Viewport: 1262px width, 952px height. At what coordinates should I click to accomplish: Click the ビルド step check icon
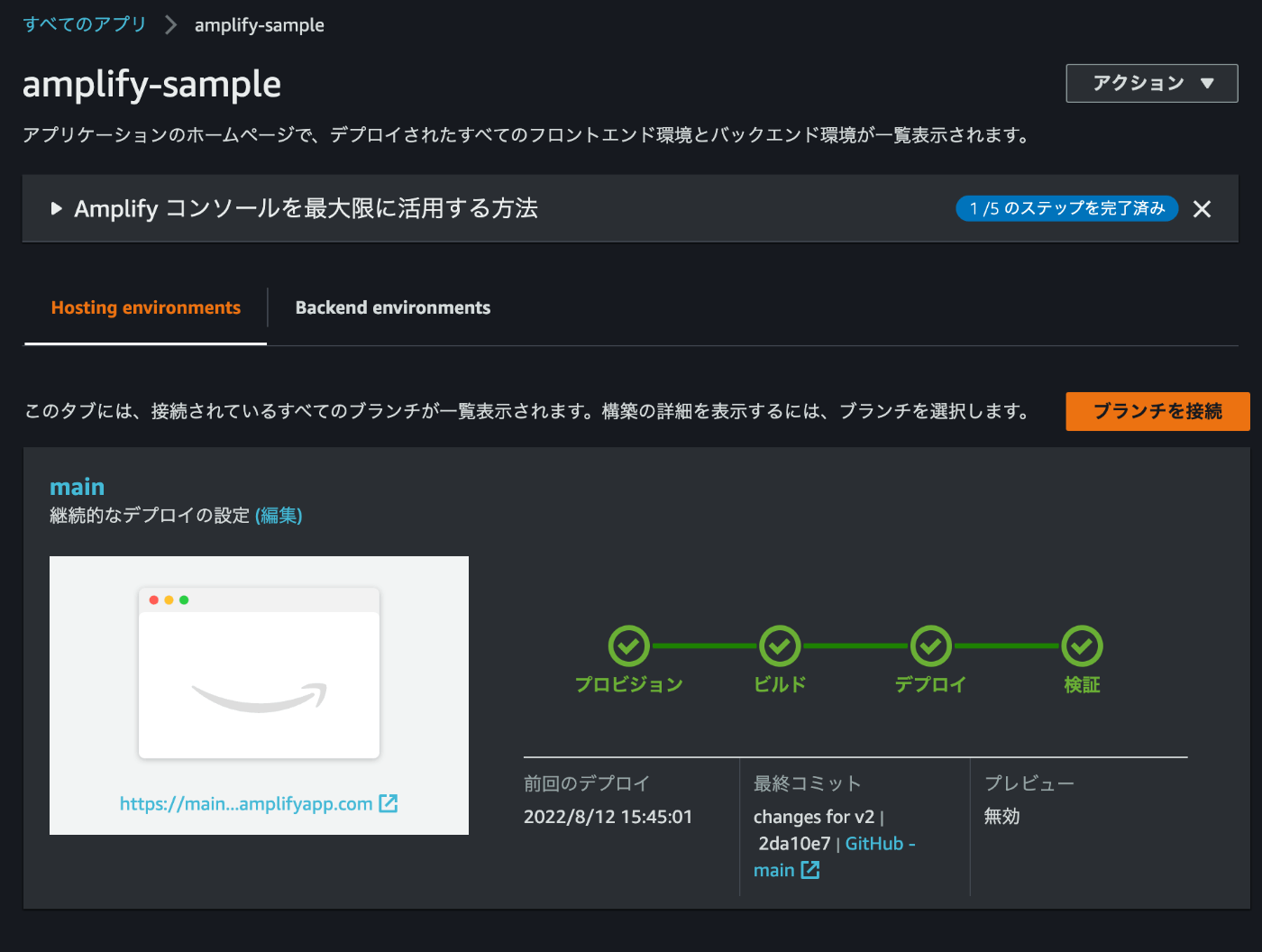tap(780, 646)
